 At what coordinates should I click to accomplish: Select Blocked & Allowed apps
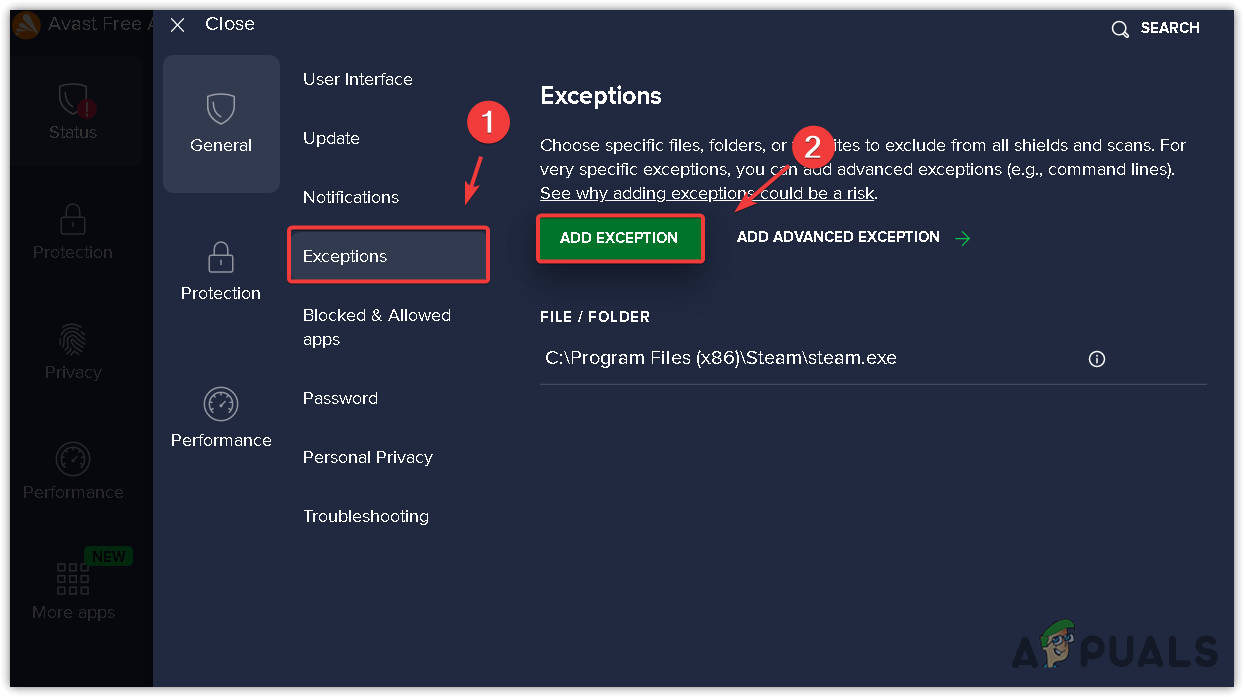tap(377, 327)
